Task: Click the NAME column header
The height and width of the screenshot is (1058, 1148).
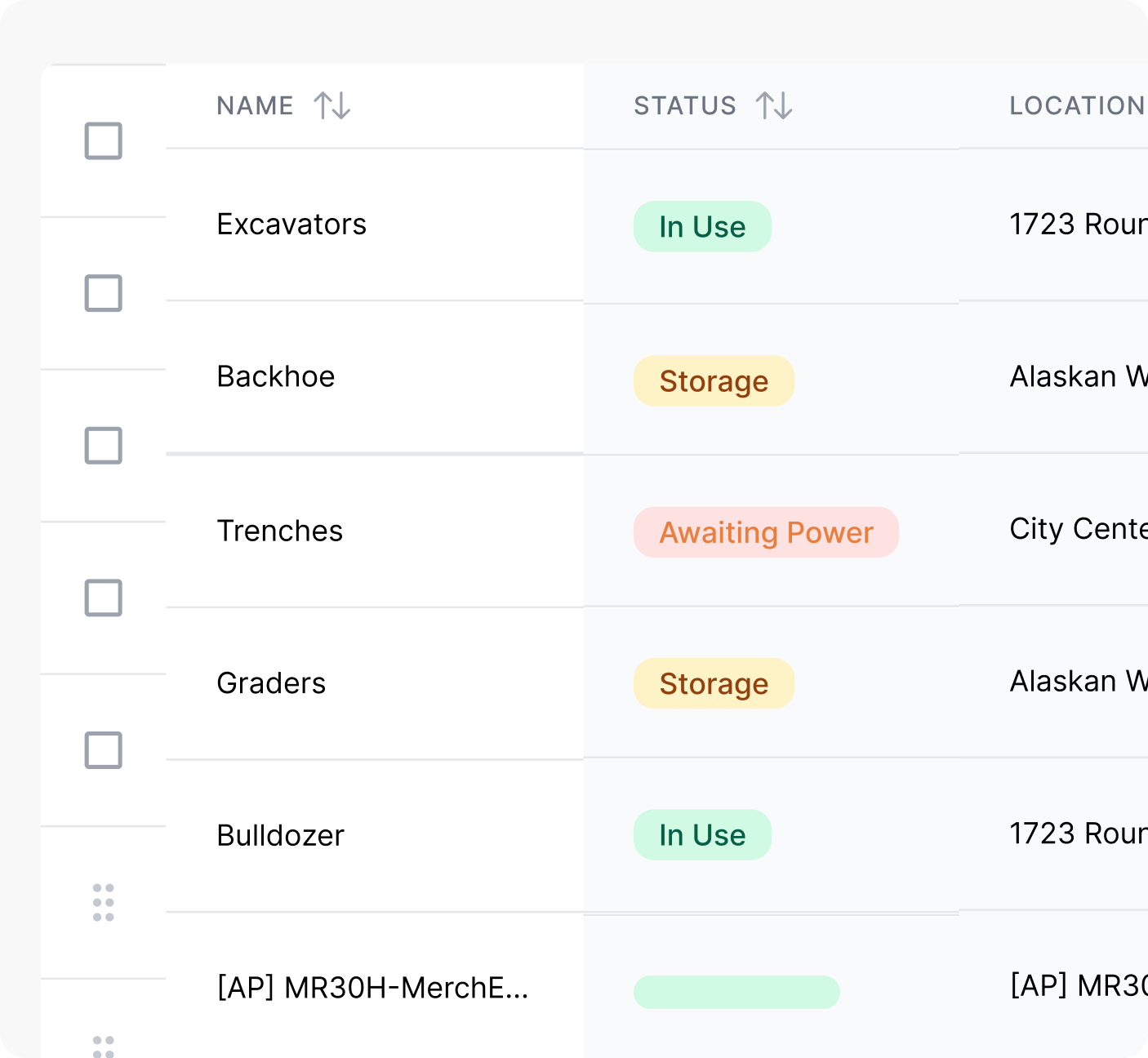Action: click(255, 105)
